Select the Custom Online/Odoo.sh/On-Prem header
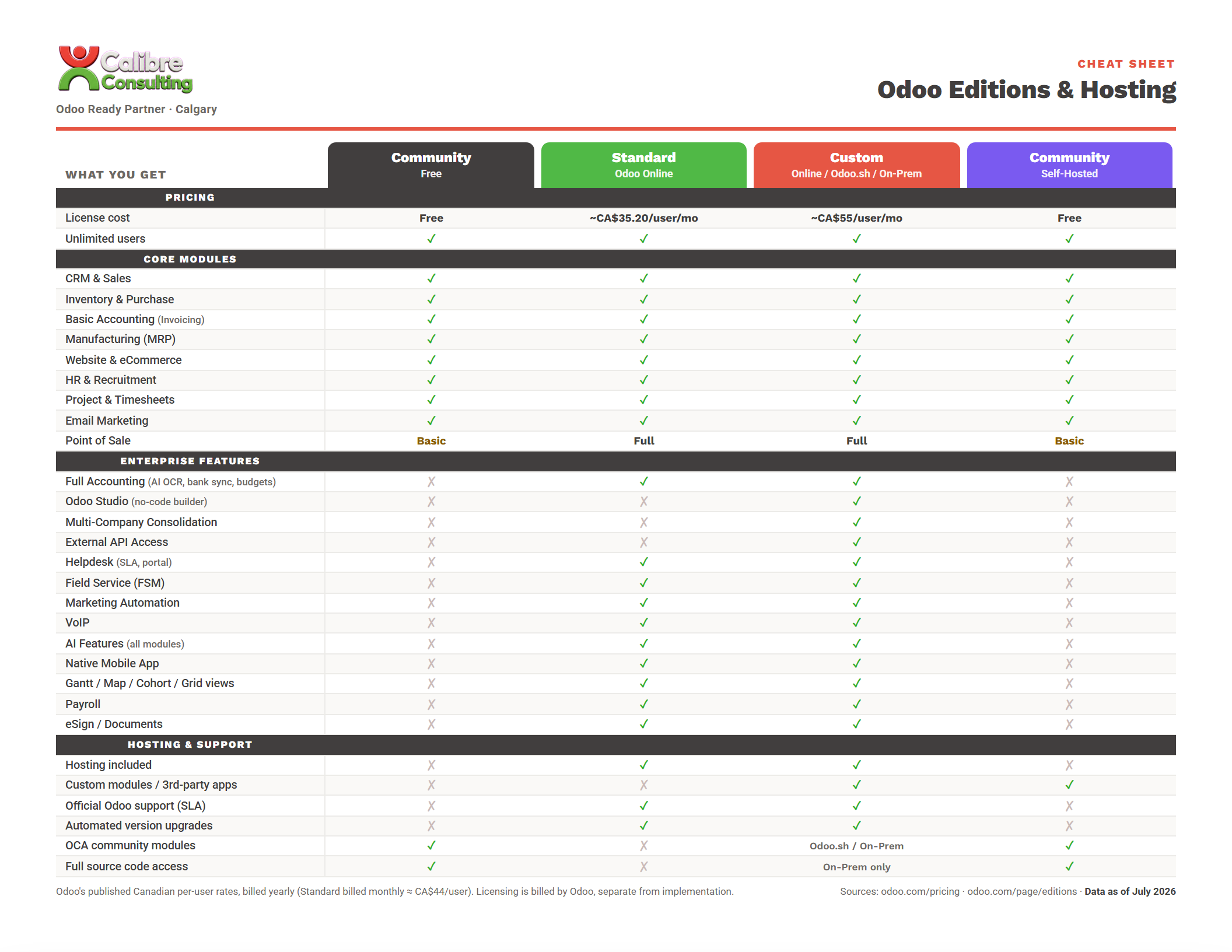 point(856,165)
